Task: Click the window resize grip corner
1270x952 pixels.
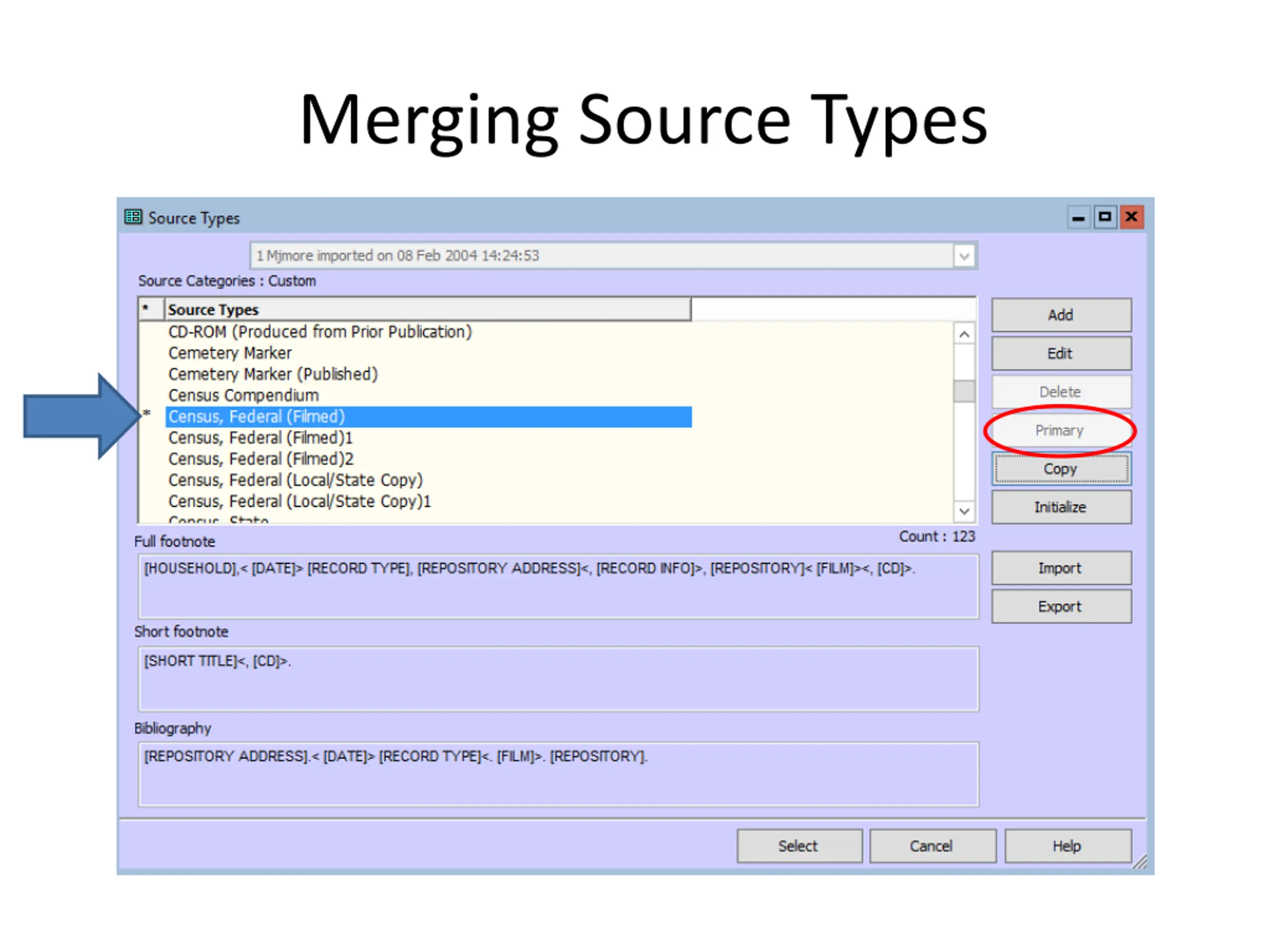Action: pyautogui.click(x=1140, y=862)
